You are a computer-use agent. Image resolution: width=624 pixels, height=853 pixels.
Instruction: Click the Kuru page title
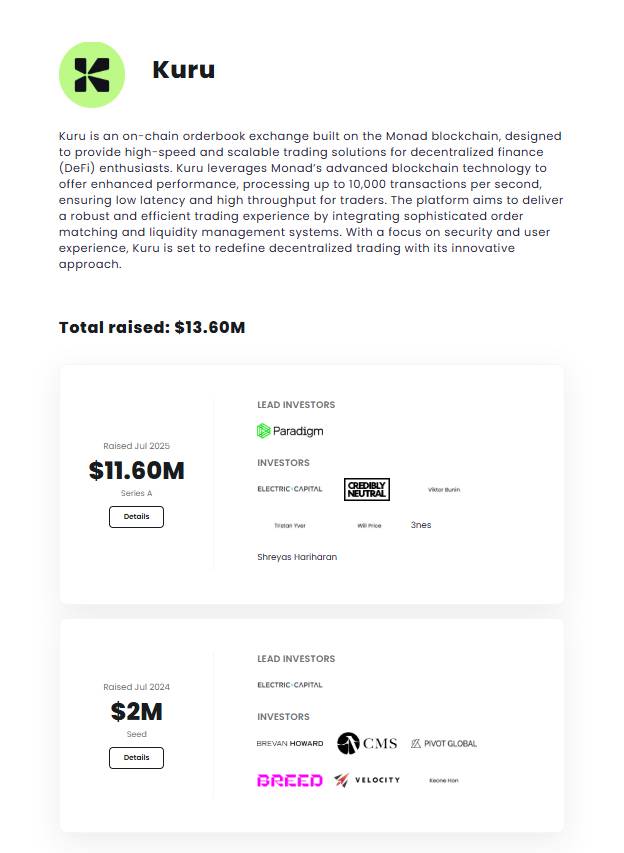[x=183, y=70]
